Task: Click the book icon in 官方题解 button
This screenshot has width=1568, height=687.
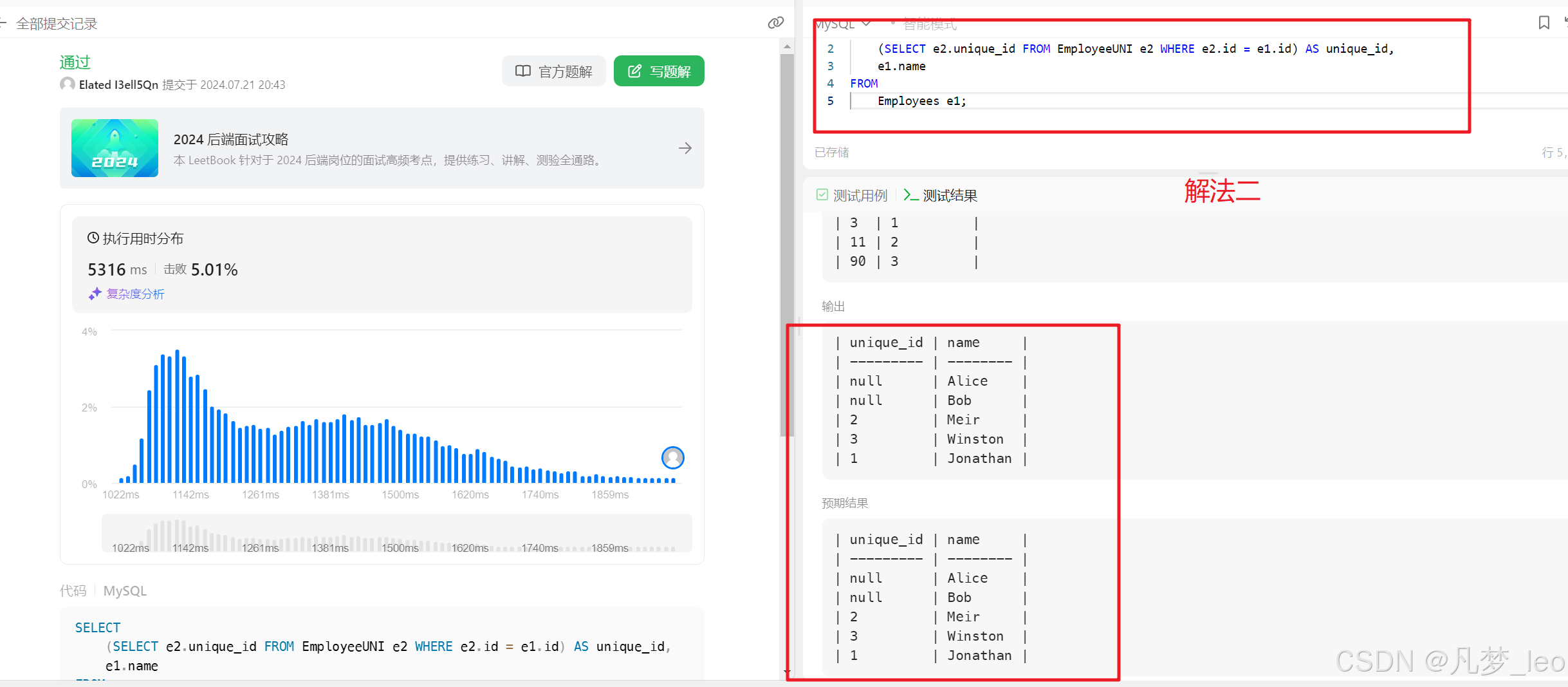Action: pos(523,71)
